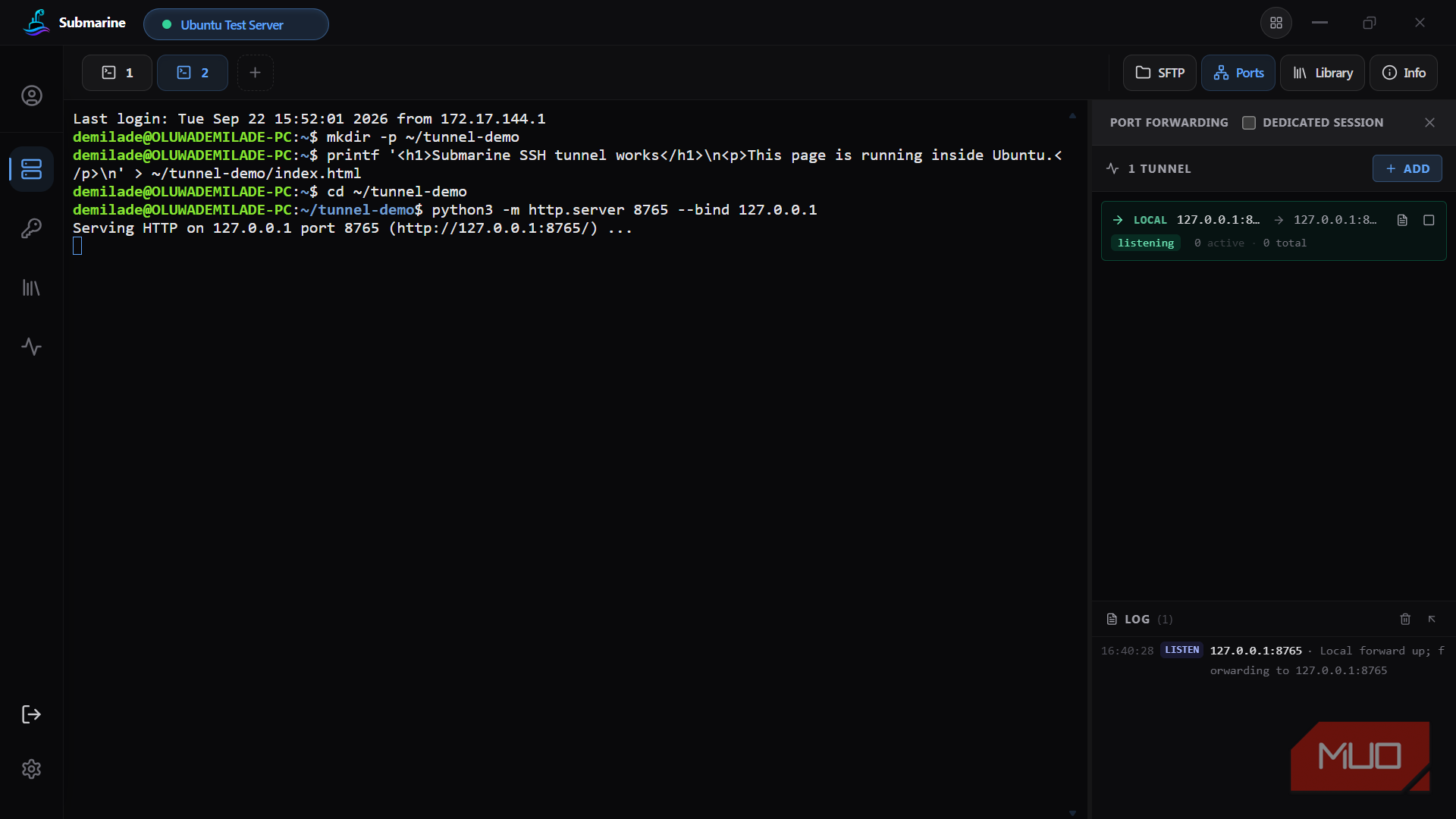This screenshot has width=1456, height=819.
Task: Open the keys icon in sidebar
Action: point(31,228)
